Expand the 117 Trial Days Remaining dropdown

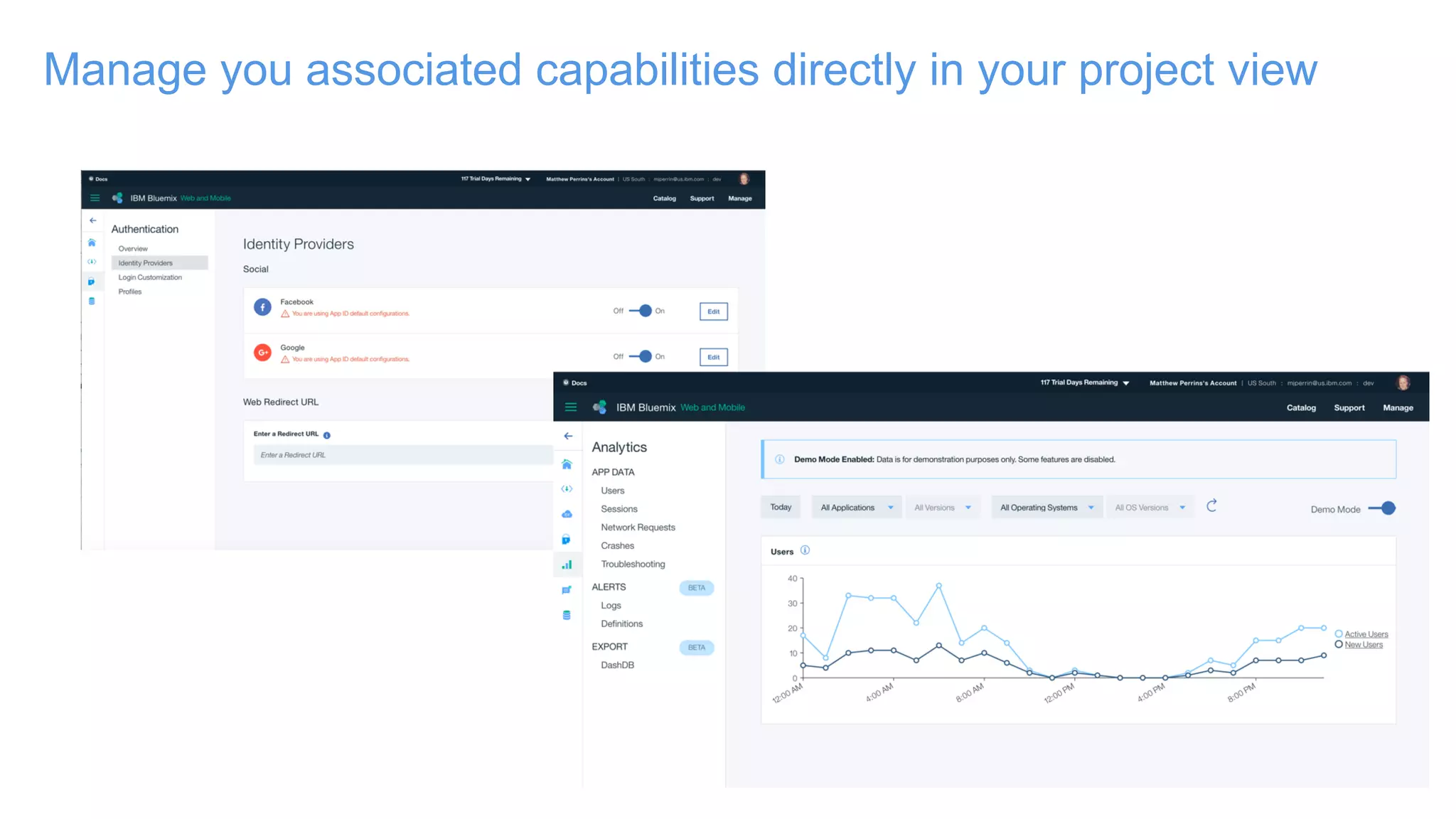[x=1084, y=382]
